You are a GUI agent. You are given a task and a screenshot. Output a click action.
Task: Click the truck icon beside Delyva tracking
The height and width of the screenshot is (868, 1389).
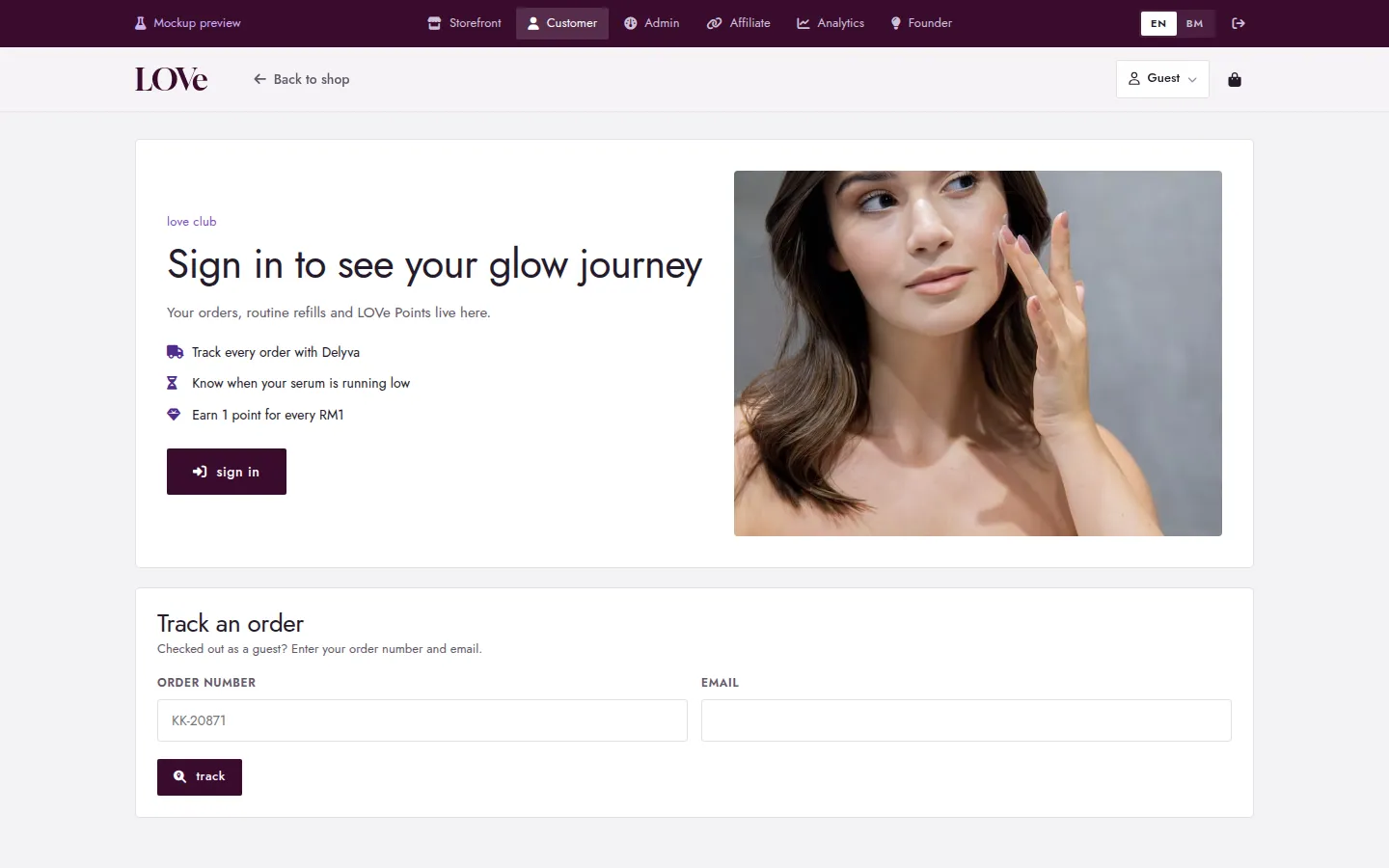(175, 352)
